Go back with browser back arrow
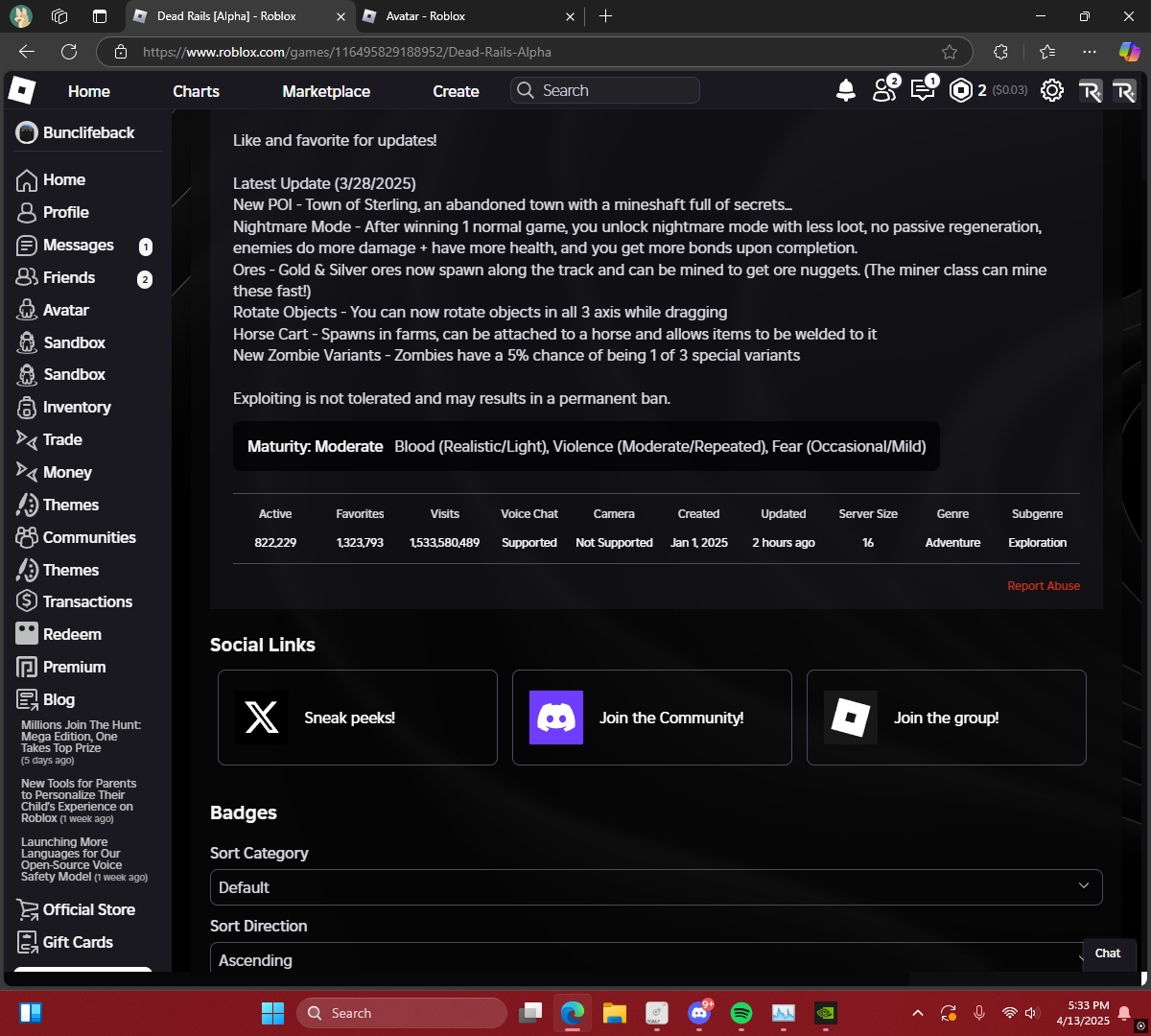The height and width of the screenshot is (1036, 1151). pyautogui.click(x=27, y=52)
